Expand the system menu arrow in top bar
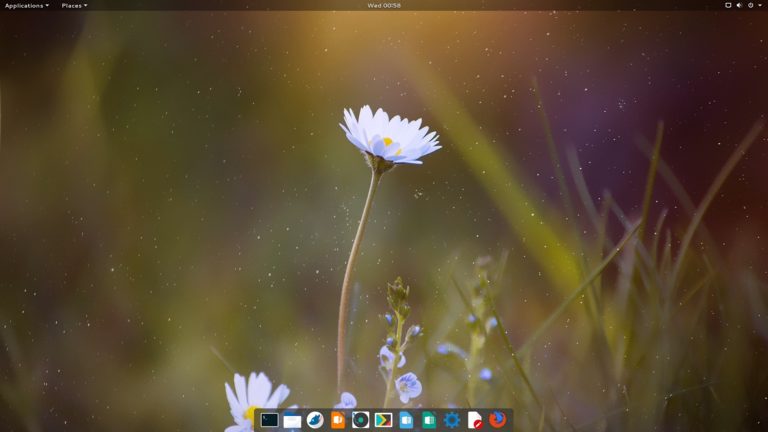768x432 pixels. coord(761,5)
